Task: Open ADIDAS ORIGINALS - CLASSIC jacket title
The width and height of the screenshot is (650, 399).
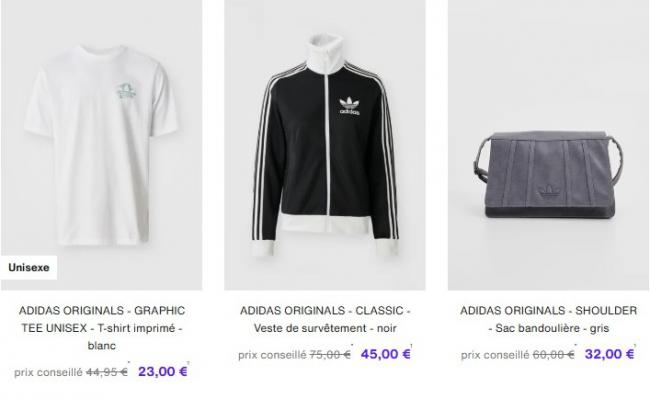Action: click(325, 310)
